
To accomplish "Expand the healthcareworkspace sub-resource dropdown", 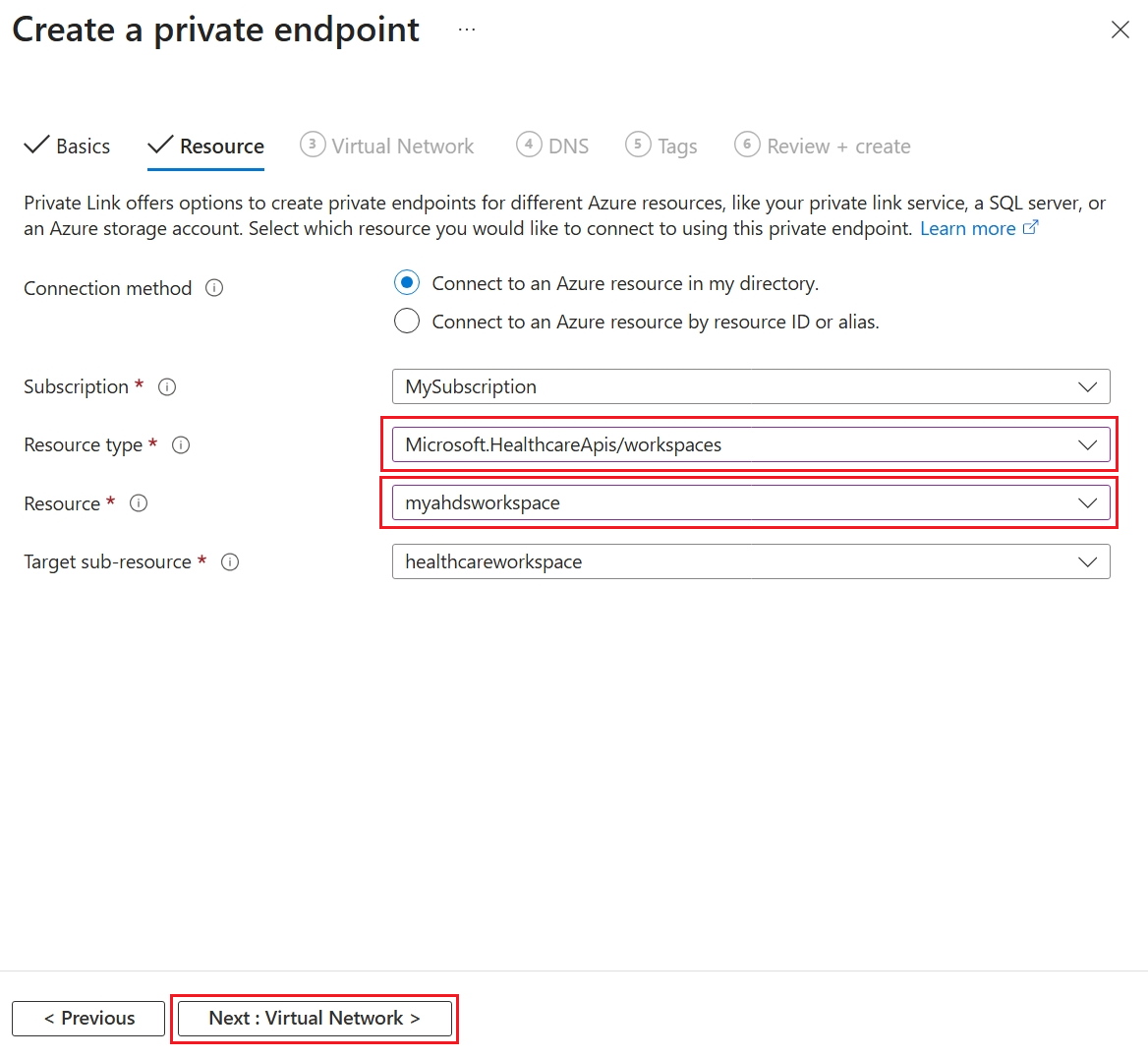I will click(751, 561).
